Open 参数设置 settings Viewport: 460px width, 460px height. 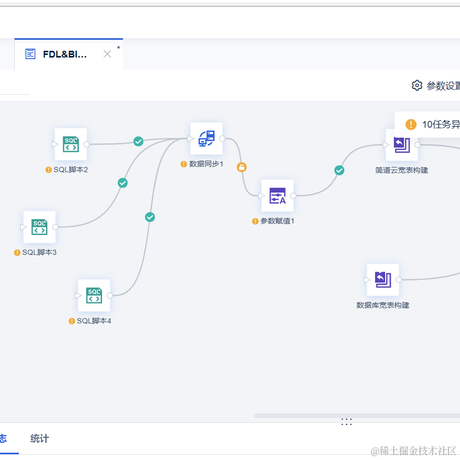coord(435,86)
